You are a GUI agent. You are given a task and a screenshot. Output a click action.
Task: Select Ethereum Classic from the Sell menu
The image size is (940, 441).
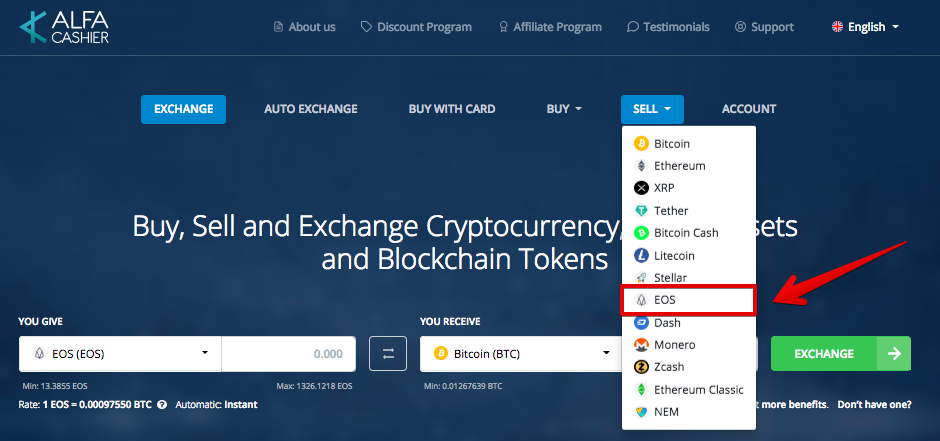pos(689,389)
